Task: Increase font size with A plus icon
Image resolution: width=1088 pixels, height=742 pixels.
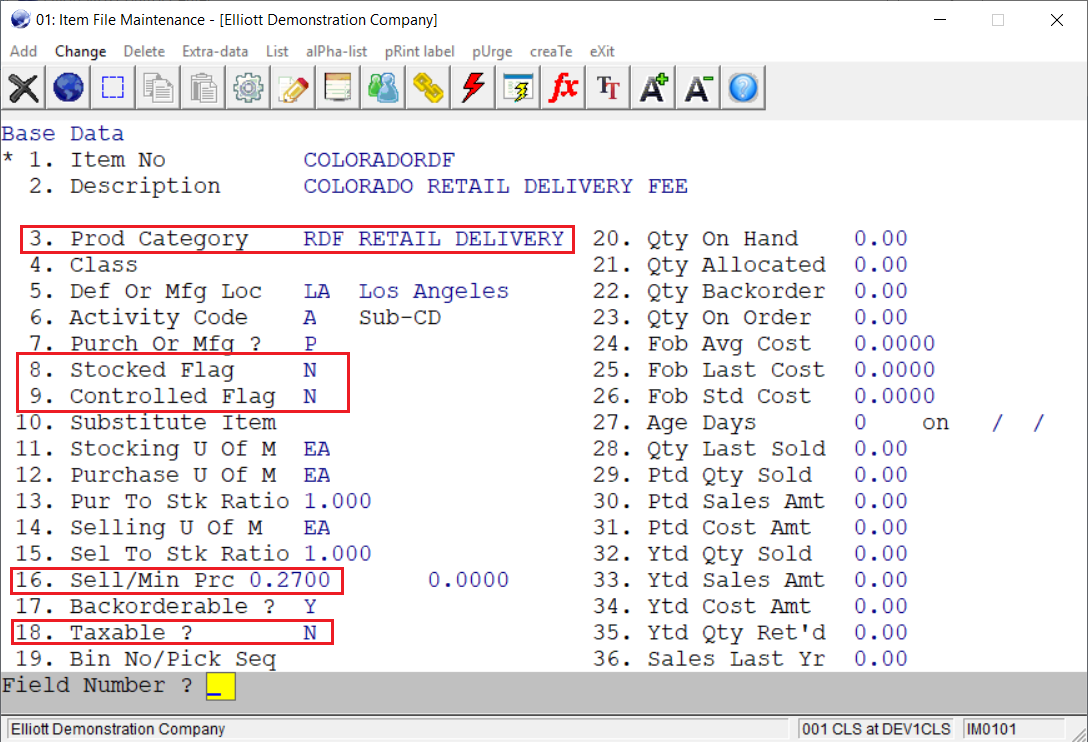Action: pos(654,88)
